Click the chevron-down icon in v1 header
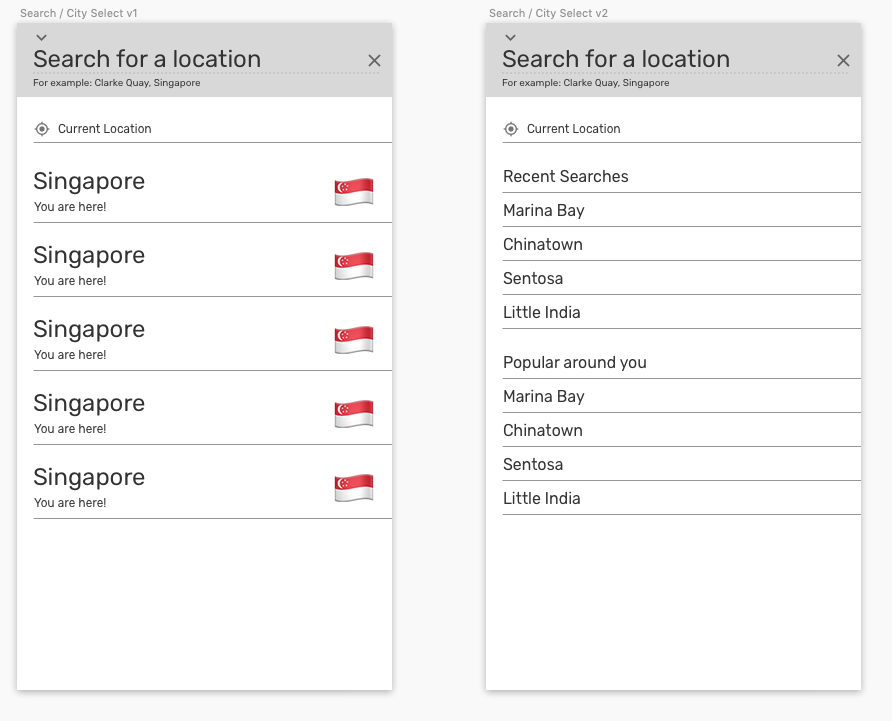Screen dimensions: 892x721 point(41,38)
